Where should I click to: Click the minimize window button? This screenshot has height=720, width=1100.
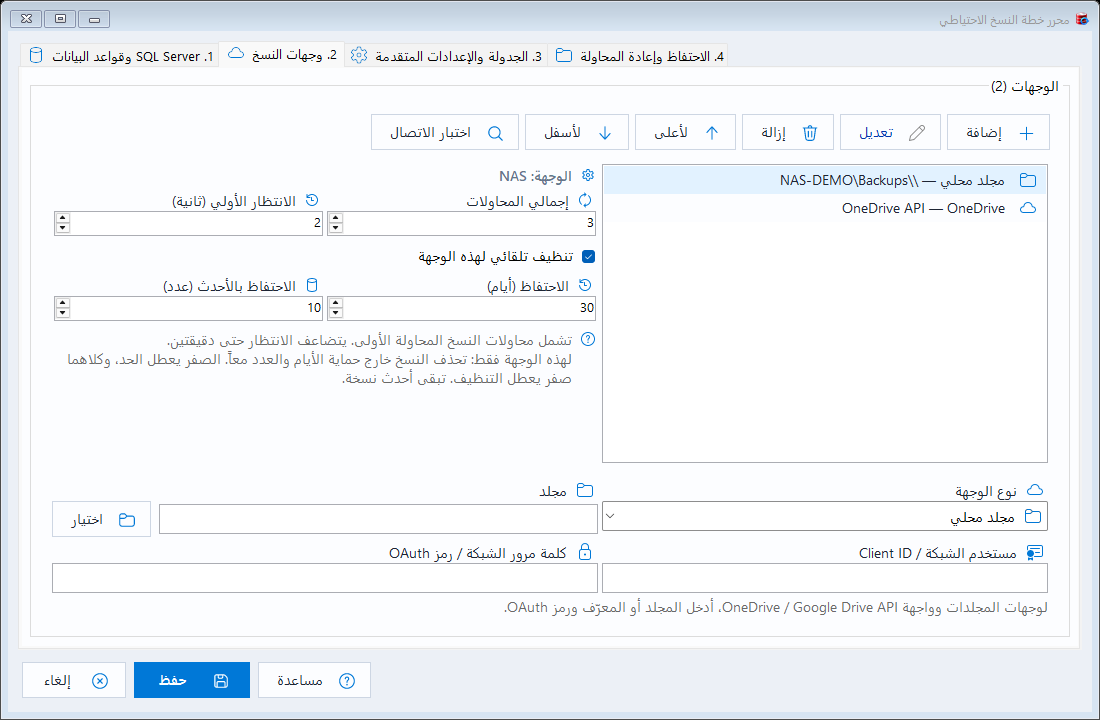94,19
